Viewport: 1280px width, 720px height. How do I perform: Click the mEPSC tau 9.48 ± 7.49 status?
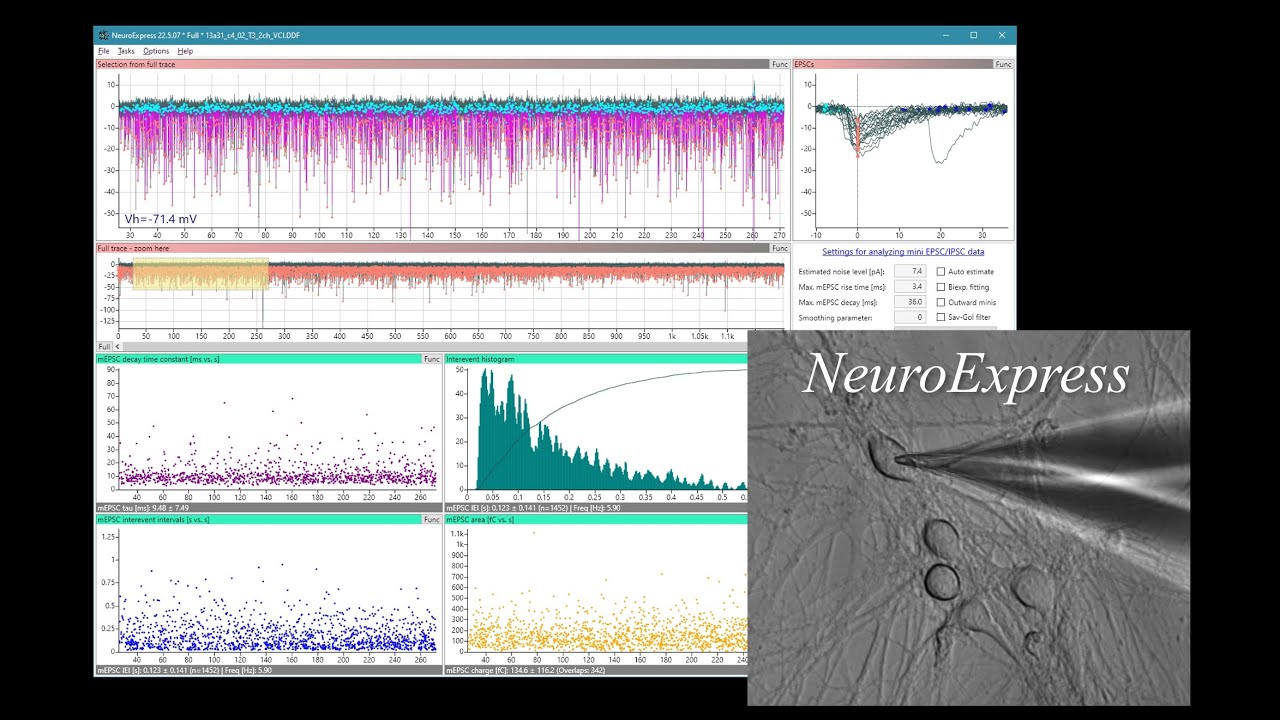(x=143, y=508)
